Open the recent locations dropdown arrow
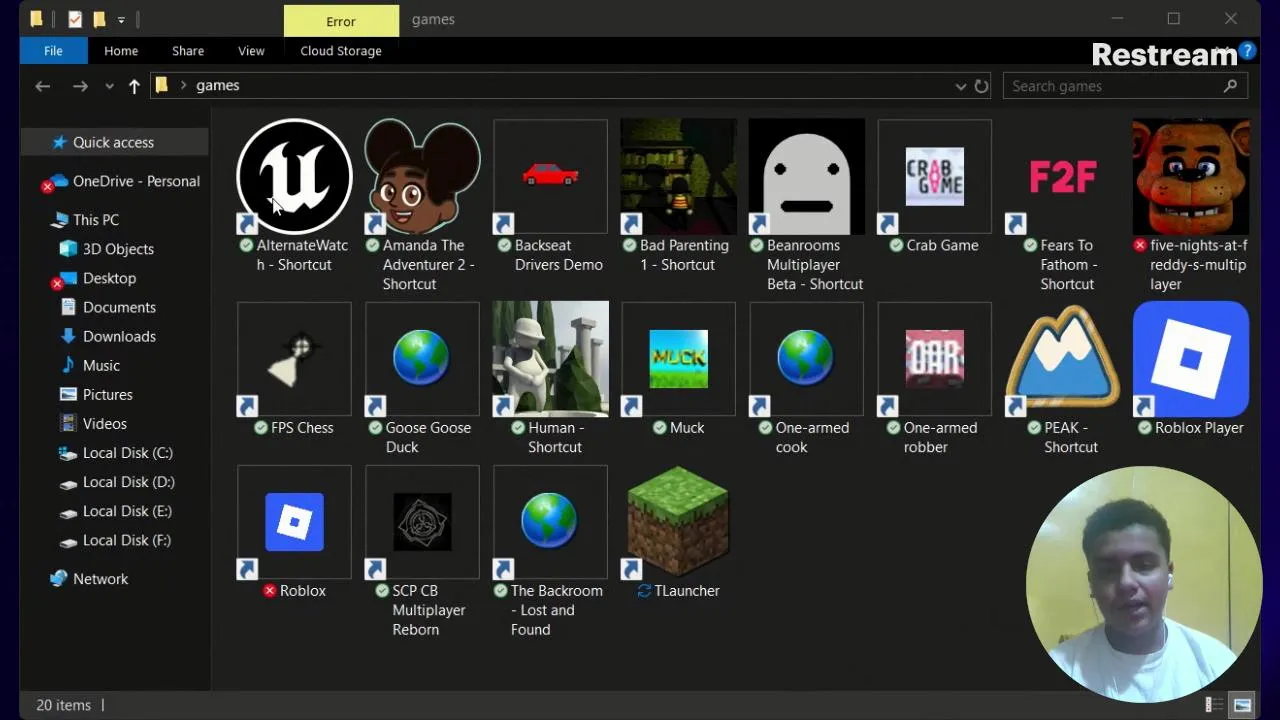Viewport: 1280px width, 720px height. pos(109,86)
